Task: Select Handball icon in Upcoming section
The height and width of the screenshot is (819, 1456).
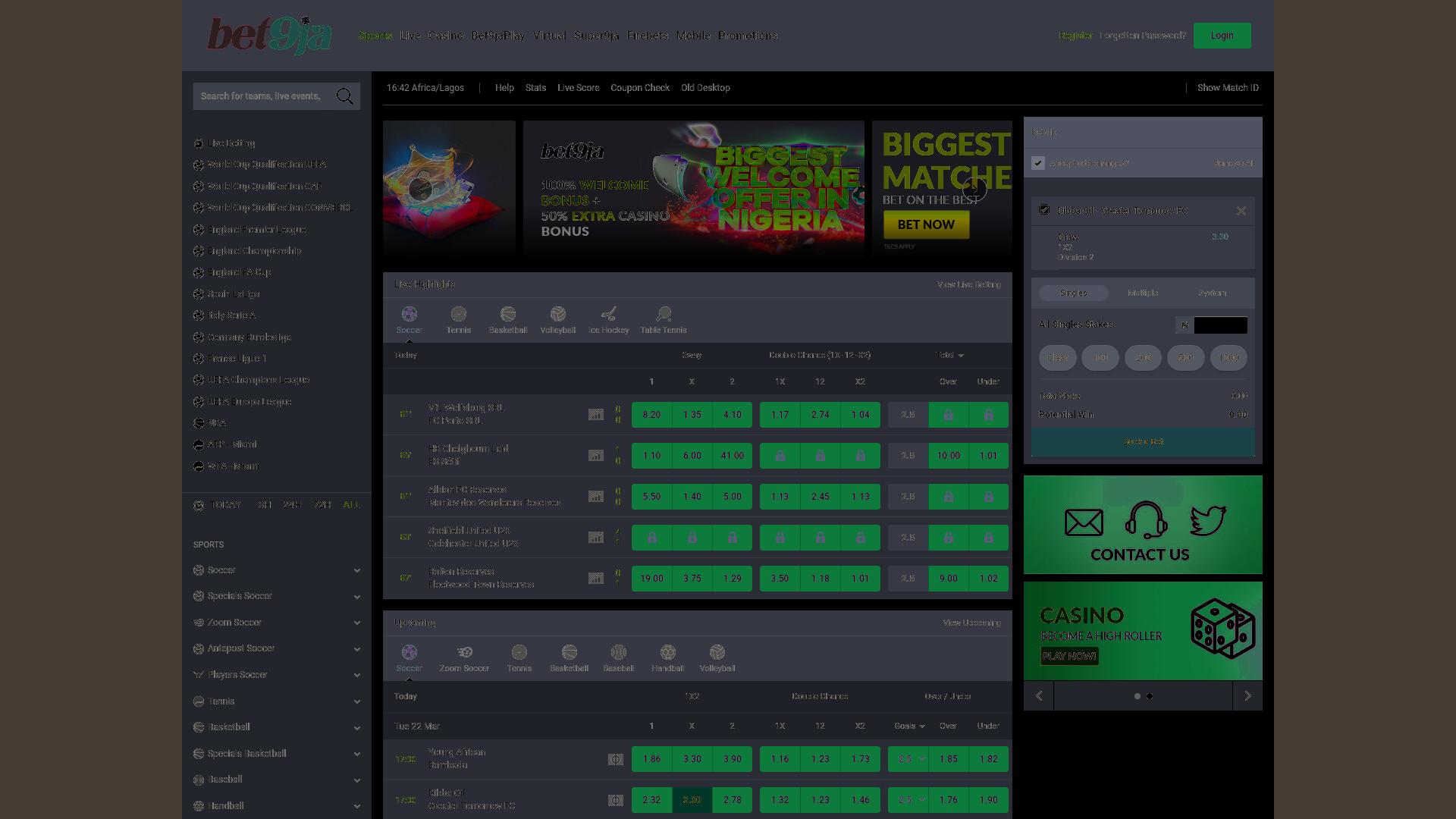Action: pyautogui.click(x=668, y=652)
